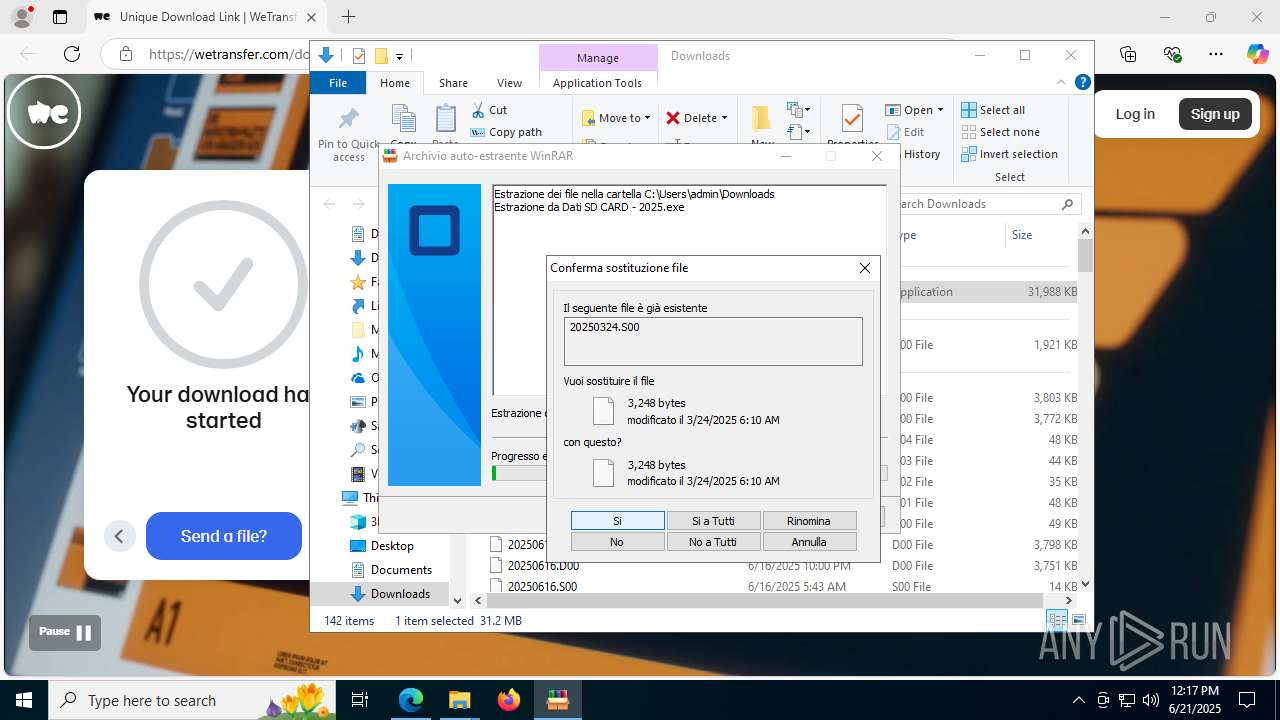Click the existing file's document icon
The image size is (1280, 720).
603,411
